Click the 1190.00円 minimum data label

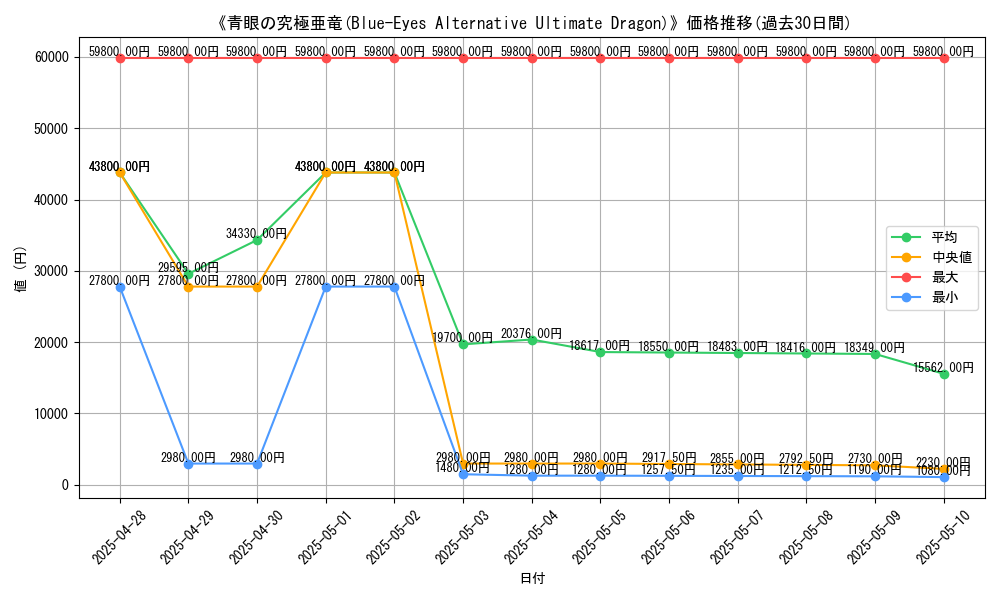click(x=874, y=470)
